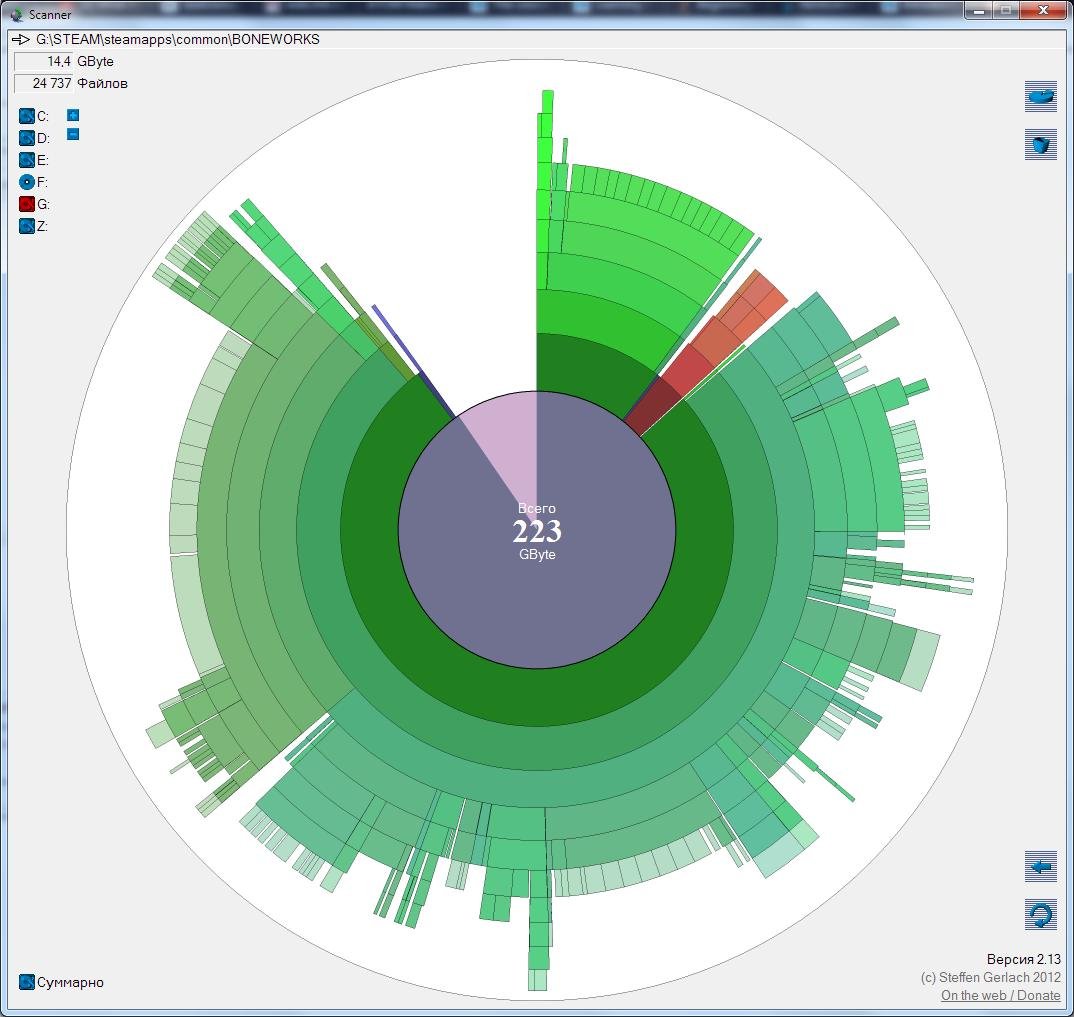Click the 24 737 Файлов count field
This screenshot has height=1017, width=1074.
click(44, 84)
